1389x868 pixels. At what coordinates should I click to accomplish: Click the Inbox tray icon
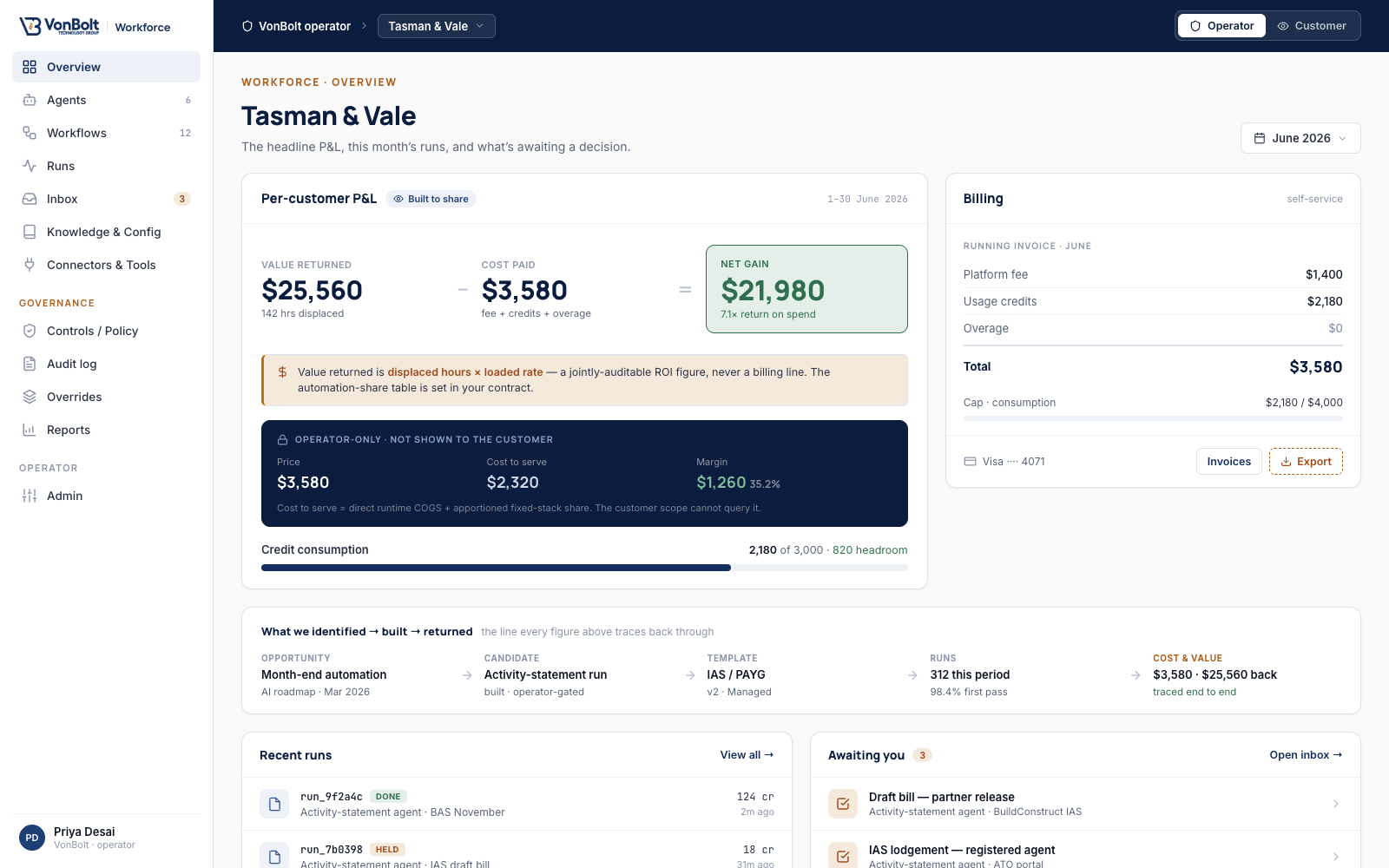(30, 199)
